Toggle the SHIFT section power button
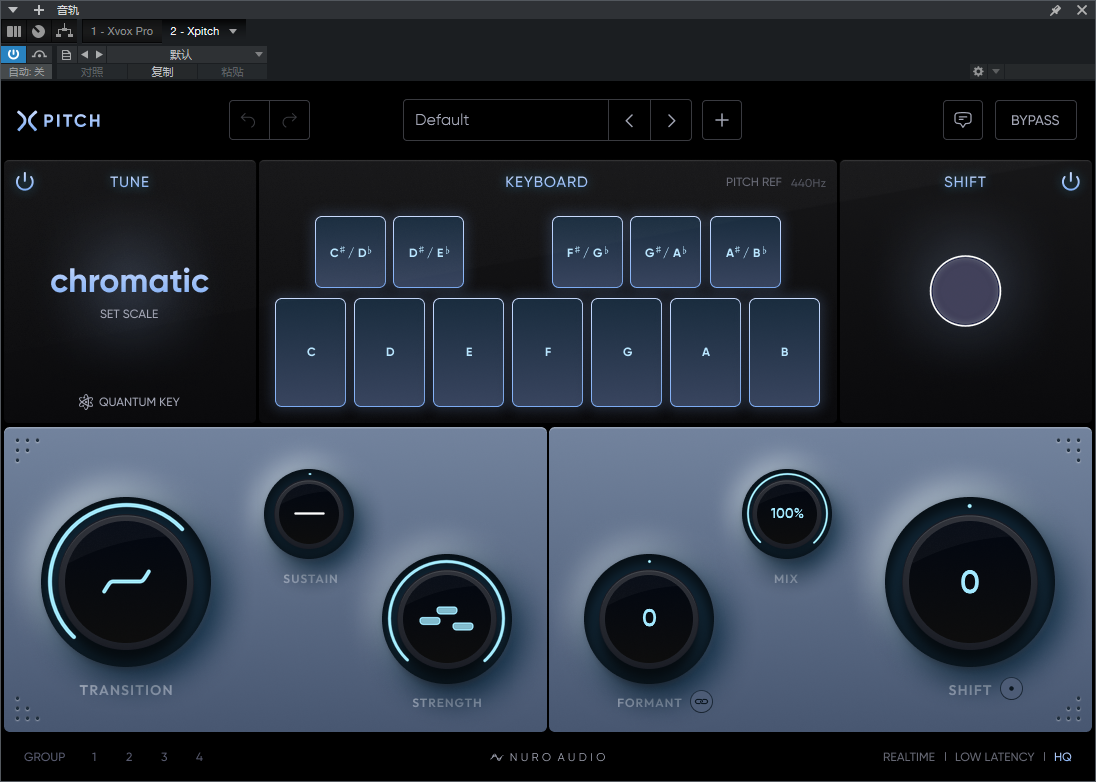The image size is (1096, 782). tap(1070, 182)
